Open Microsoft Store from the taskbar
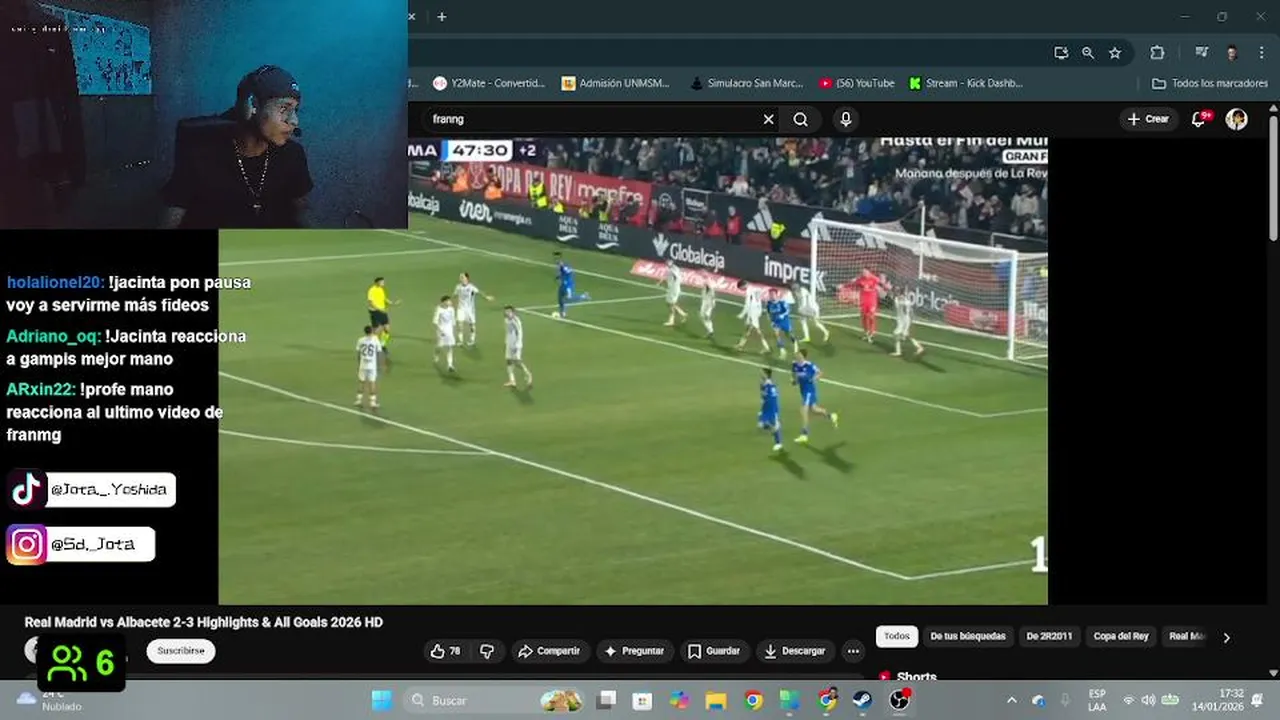The width and height of the screenshot is (1280, 720). pos(642,700)
